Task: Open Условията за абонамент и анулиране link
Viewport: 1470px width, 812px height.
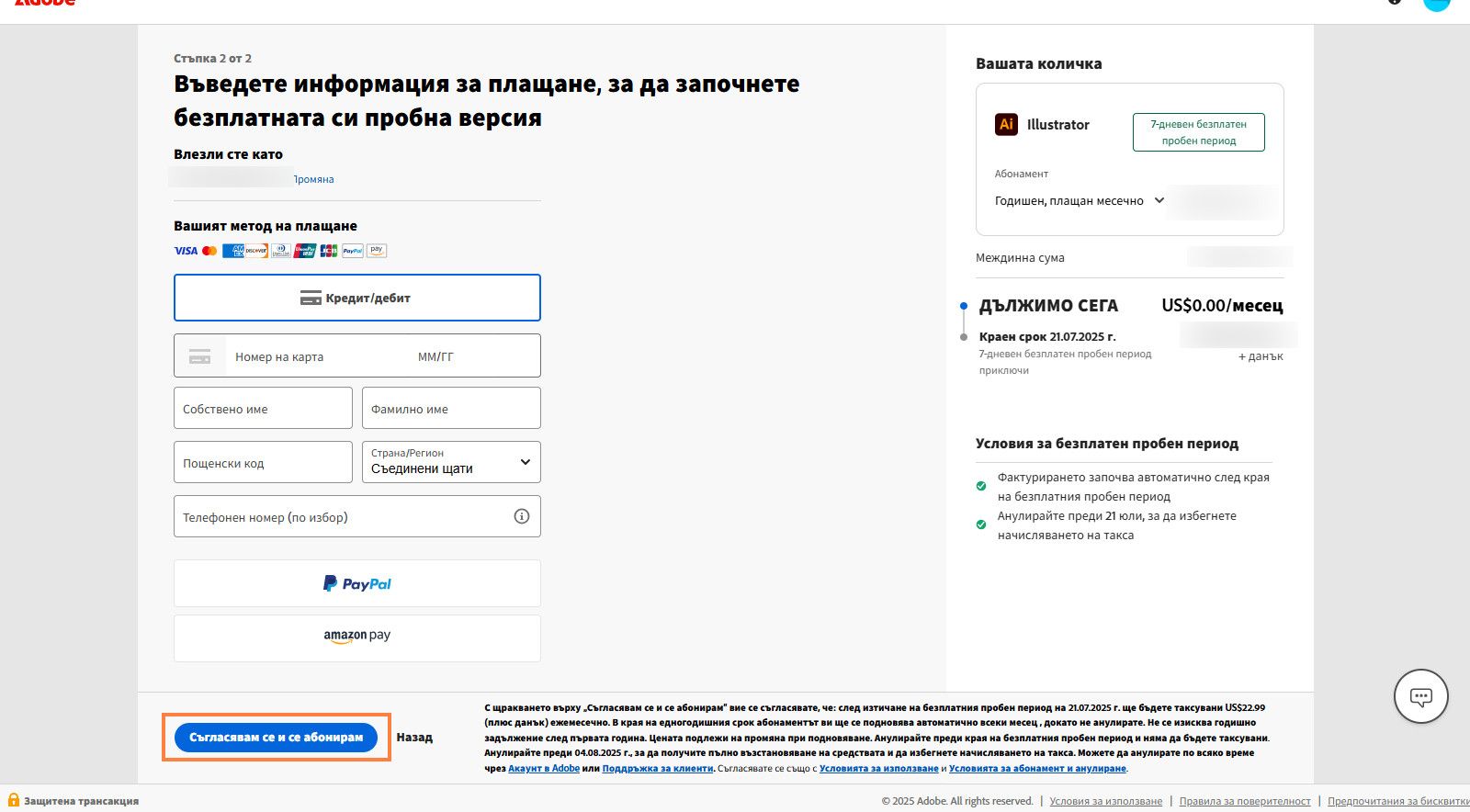Action: 1038,768
